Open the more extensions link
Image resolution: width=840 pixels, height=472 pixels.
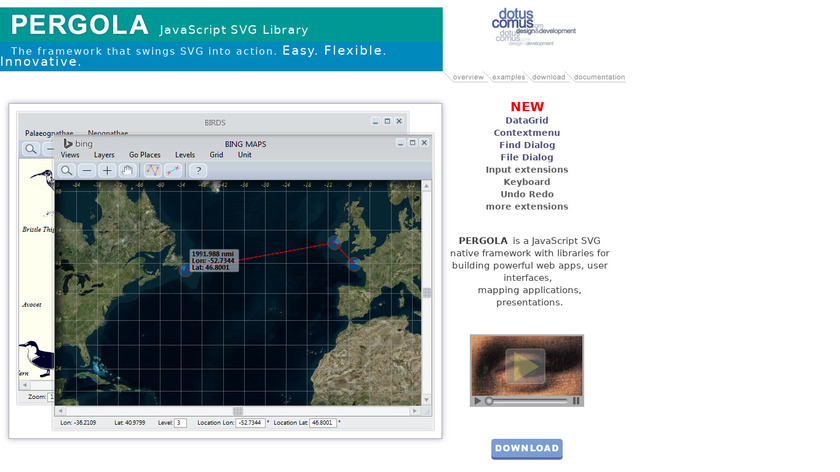tap(527, 207)
